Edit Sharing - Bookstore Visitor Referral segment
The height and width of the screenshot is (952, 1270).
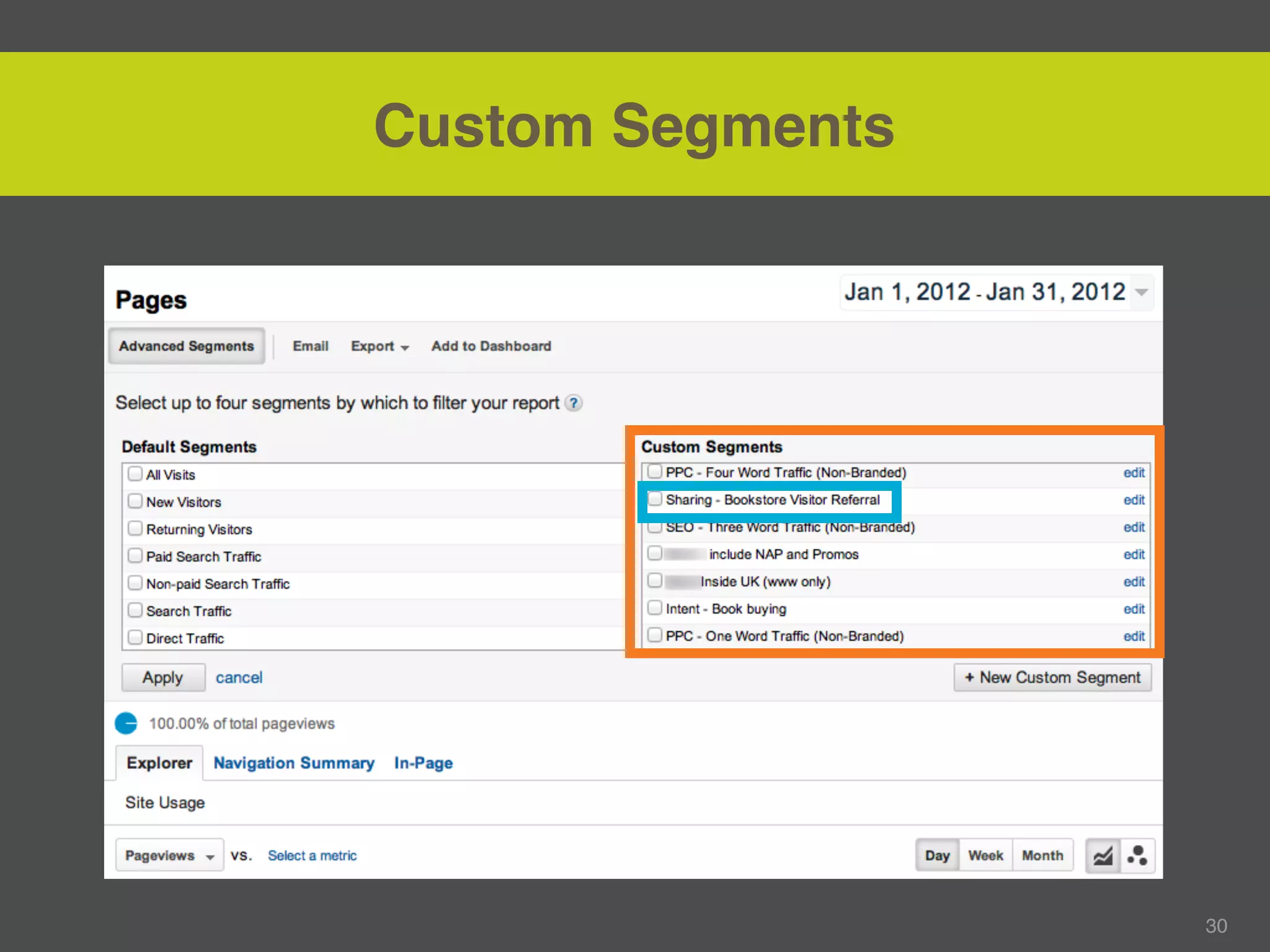[x=1134, y=500]
